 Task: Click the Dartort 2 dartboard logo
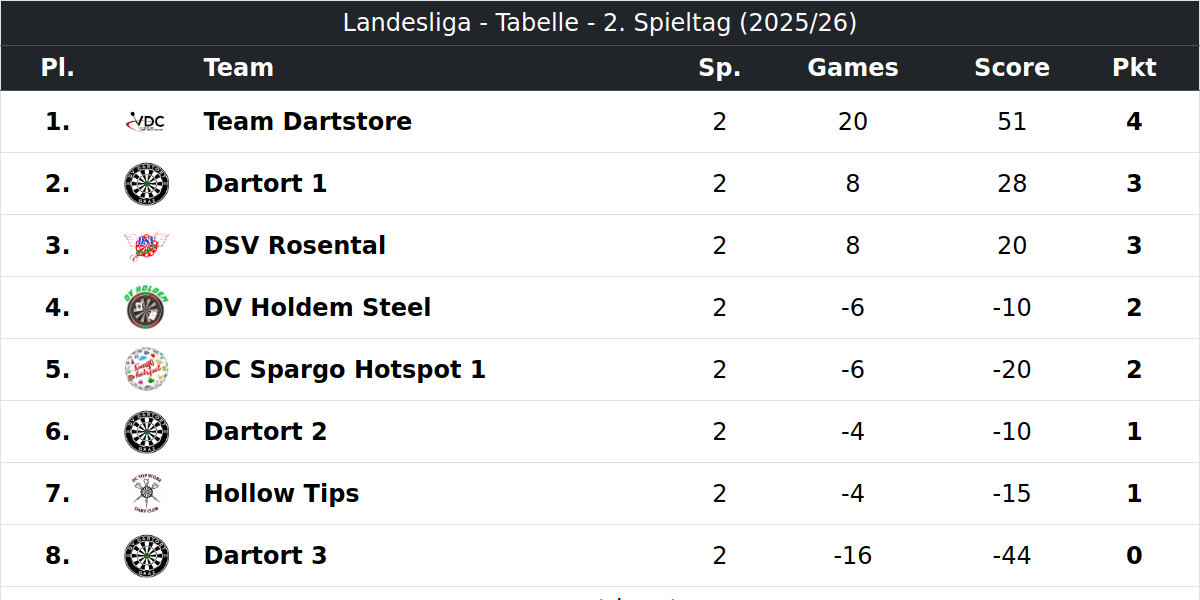click(x=146, y=432)
